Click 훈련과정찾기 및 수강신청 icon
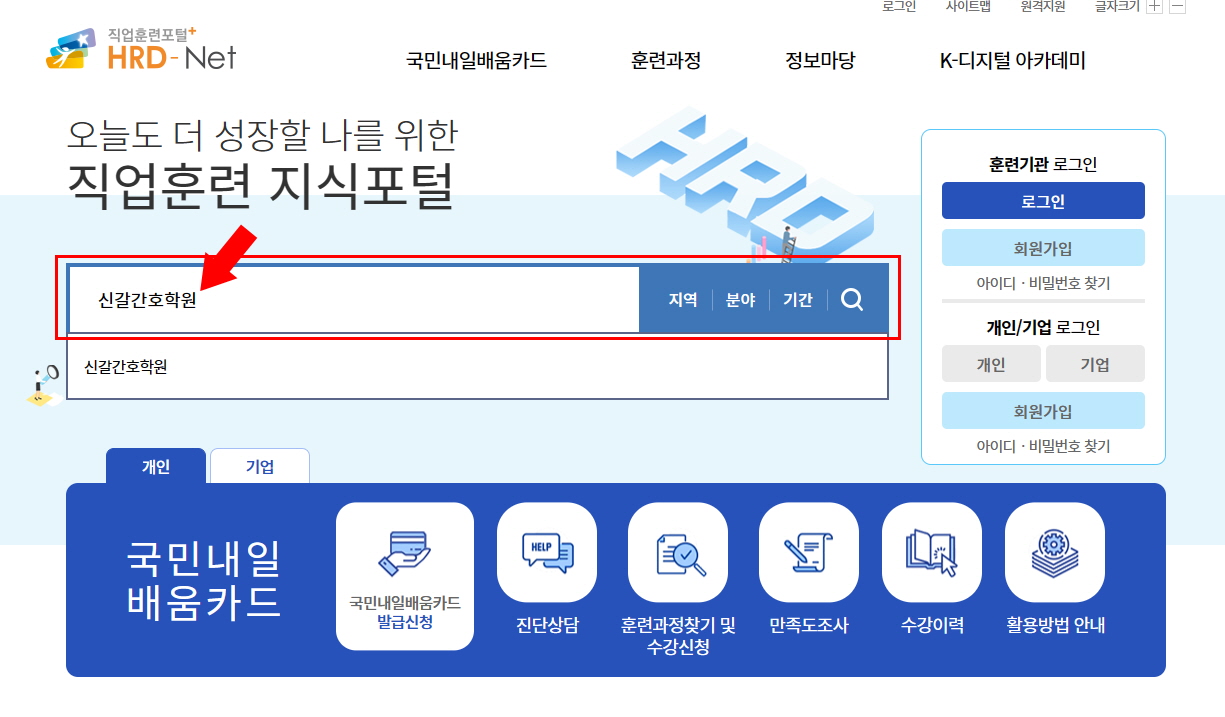Viewport: 1225px width, 717px height. pyautogui.click(x=678, y=552)
